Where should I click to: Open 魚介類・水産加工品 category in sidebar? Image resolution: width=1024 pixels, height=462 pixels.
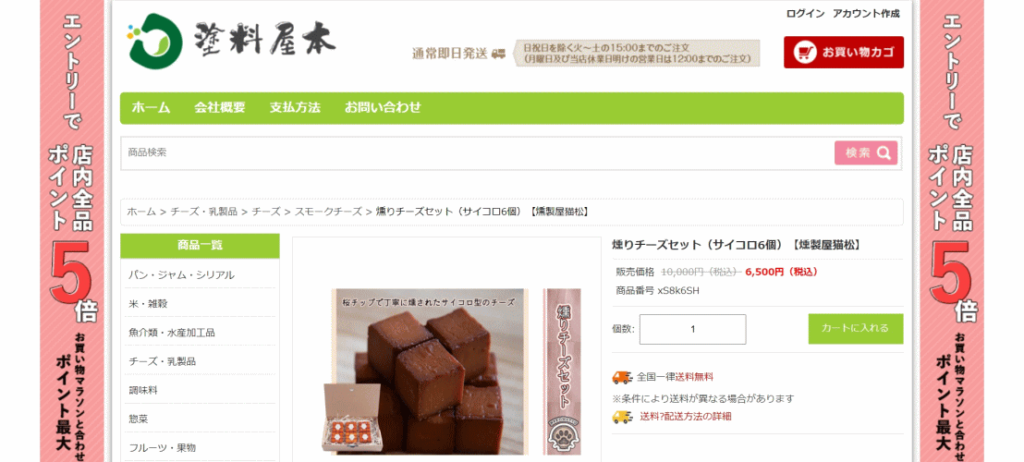[172, 333]
